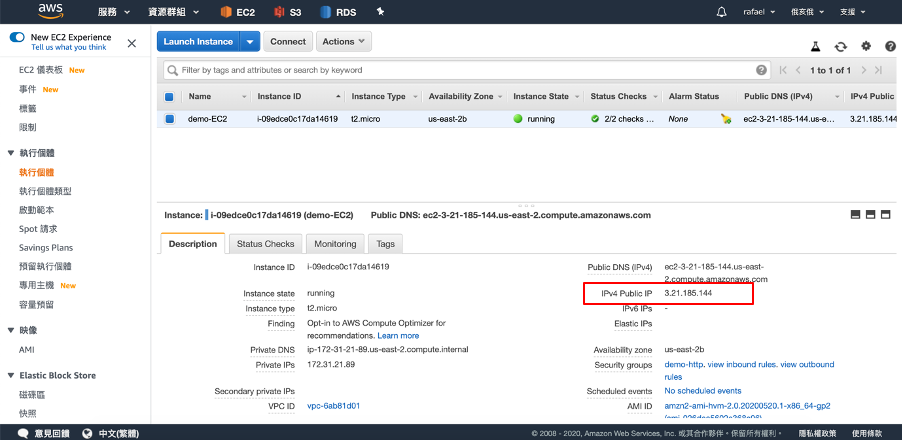Open Spot 請求 in the sidebar

[x=38, y=229]
